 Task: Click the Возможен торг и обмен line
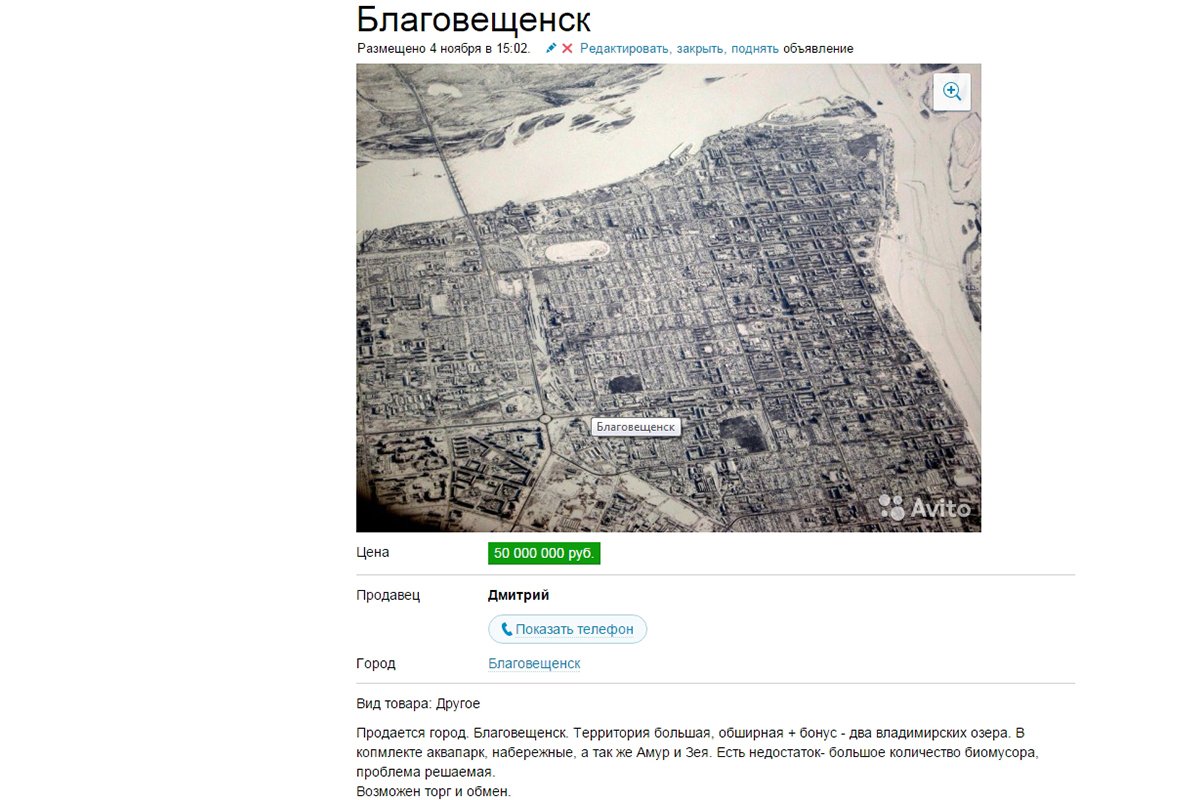433,792
